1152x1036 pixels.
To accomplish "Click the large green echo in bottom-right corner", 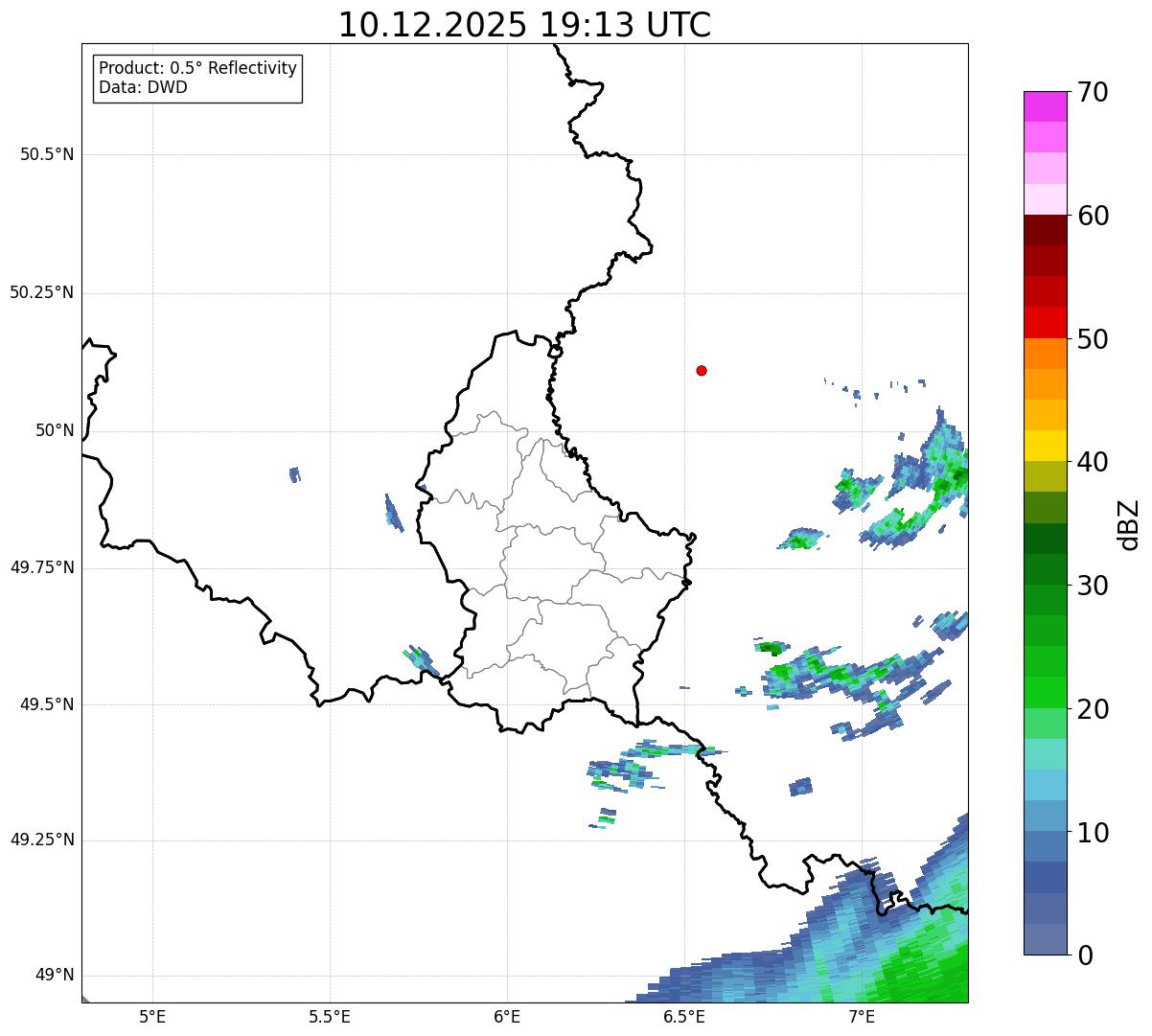I will (x=925, y=963).
